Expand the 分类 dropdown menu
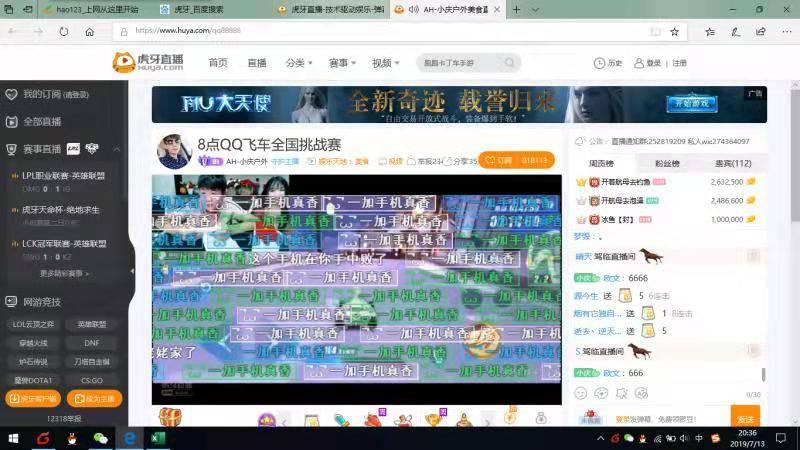 pos(299,63)
